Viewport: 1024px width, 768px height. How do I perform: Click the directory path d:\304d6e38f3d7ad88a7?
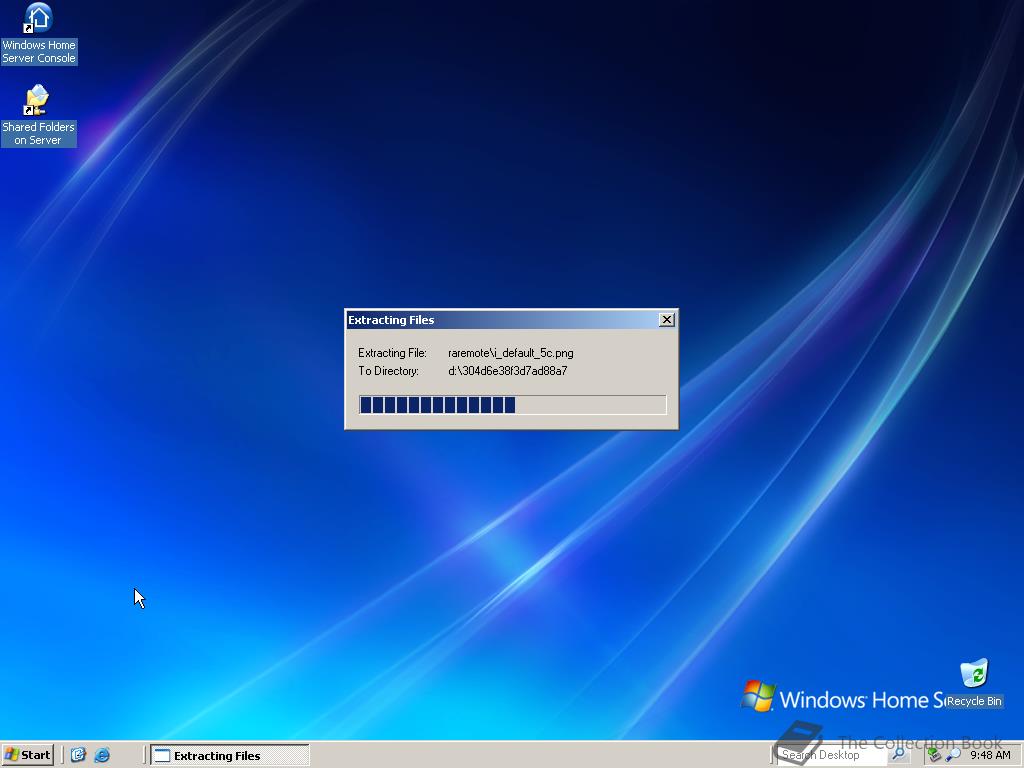(x=507, y=371)
